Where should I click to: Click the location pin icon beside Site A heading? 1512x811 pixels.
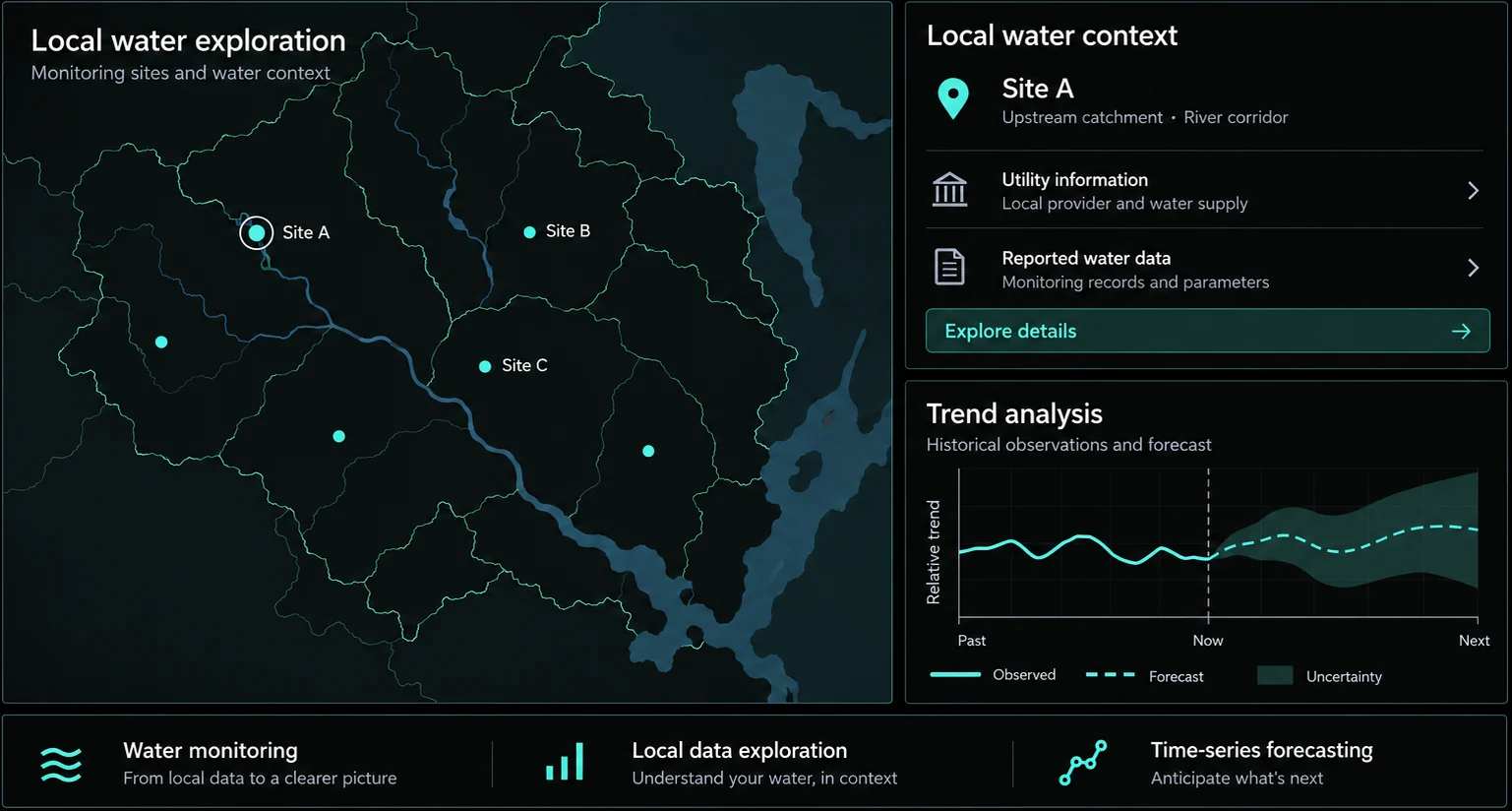[x=953, y=98]
